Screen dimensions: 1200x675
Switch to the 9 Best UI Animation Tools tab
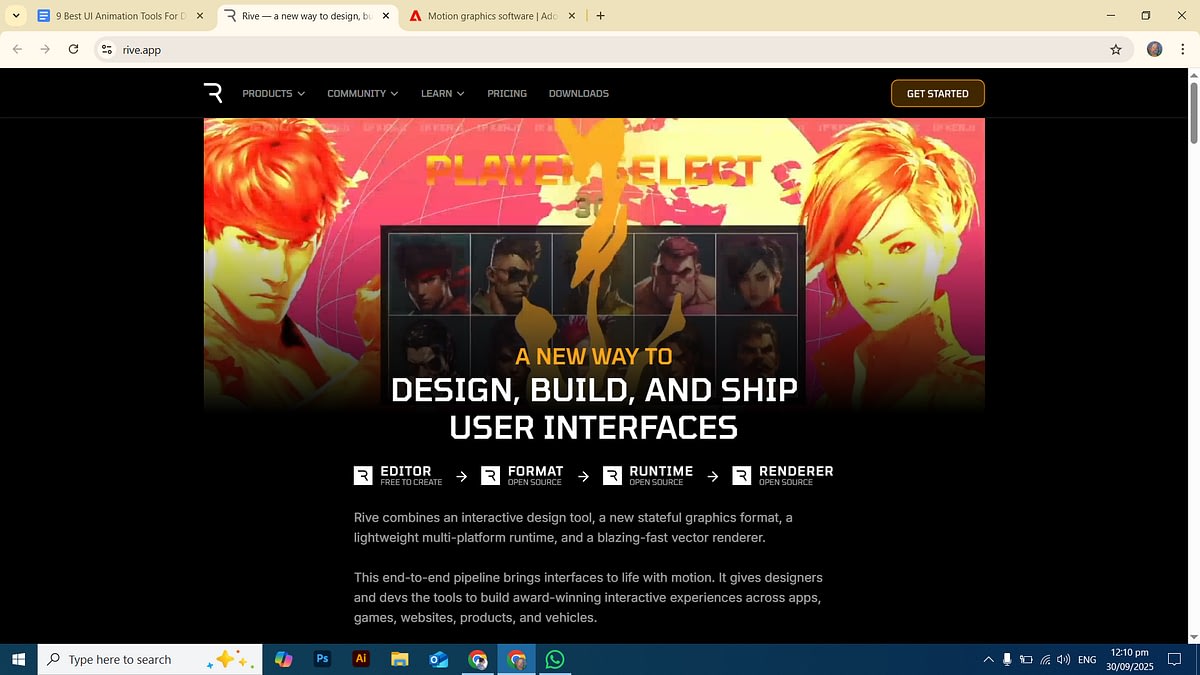click(115, 16)
